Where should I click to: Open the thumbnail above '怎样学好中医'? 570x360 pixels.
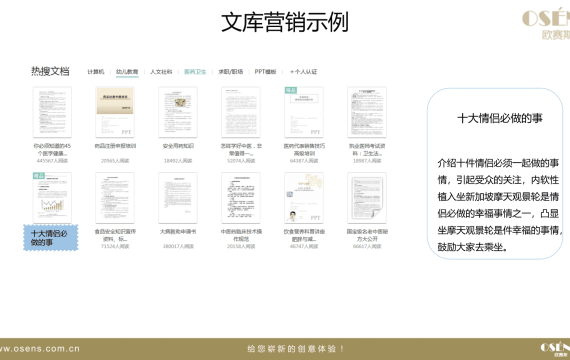(241, 112)
